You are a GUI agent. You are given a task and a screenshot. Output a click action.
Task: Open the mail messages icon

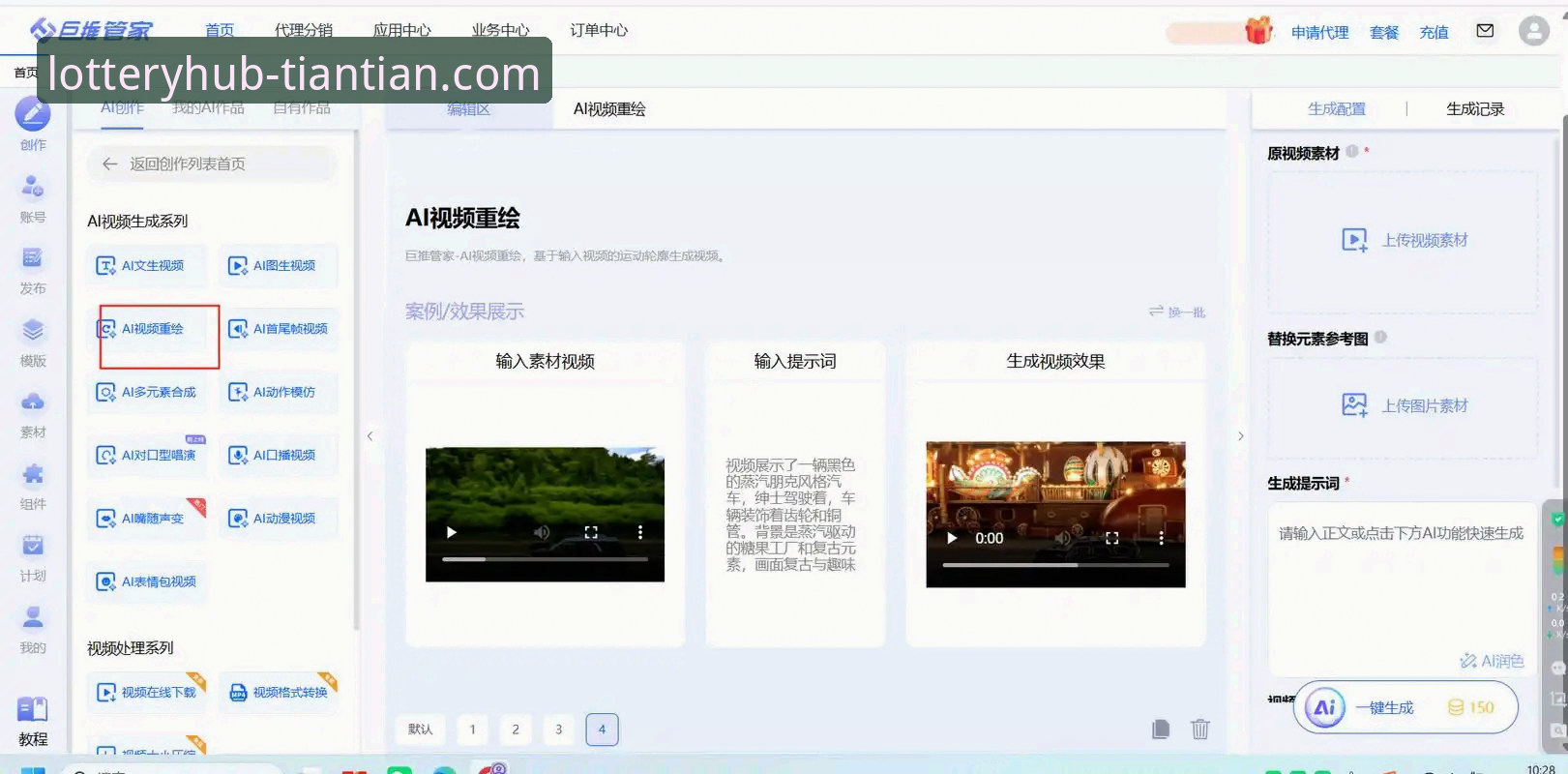1485,31
